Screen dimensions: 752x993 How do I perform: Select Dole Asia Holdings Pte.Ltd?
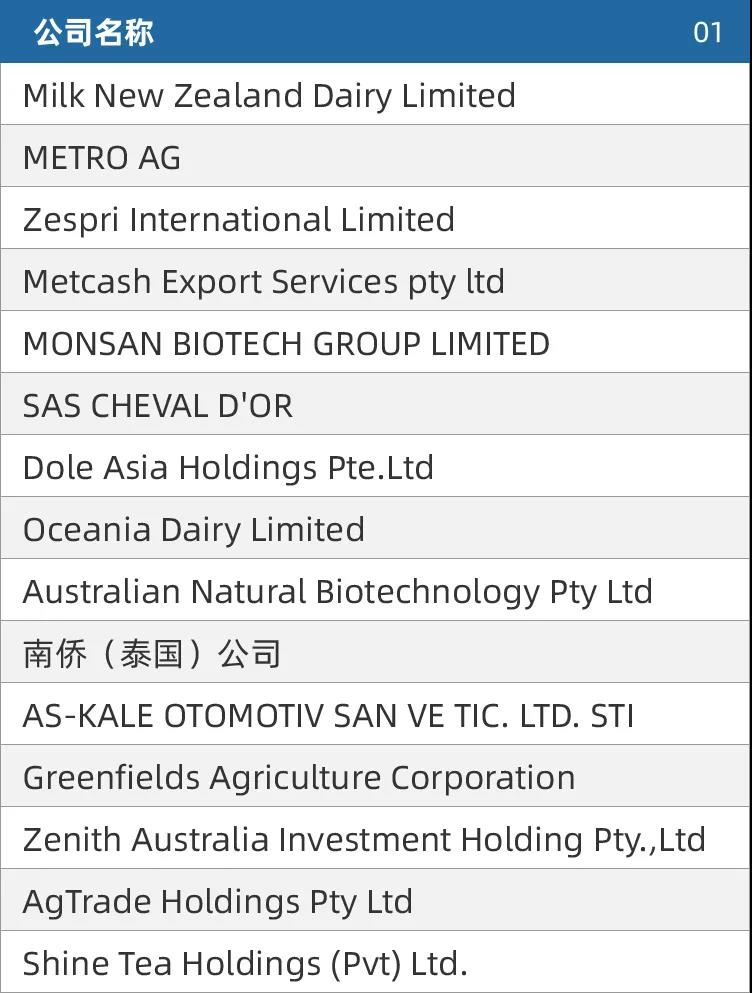pyautogui.click(x=376, y=466)
